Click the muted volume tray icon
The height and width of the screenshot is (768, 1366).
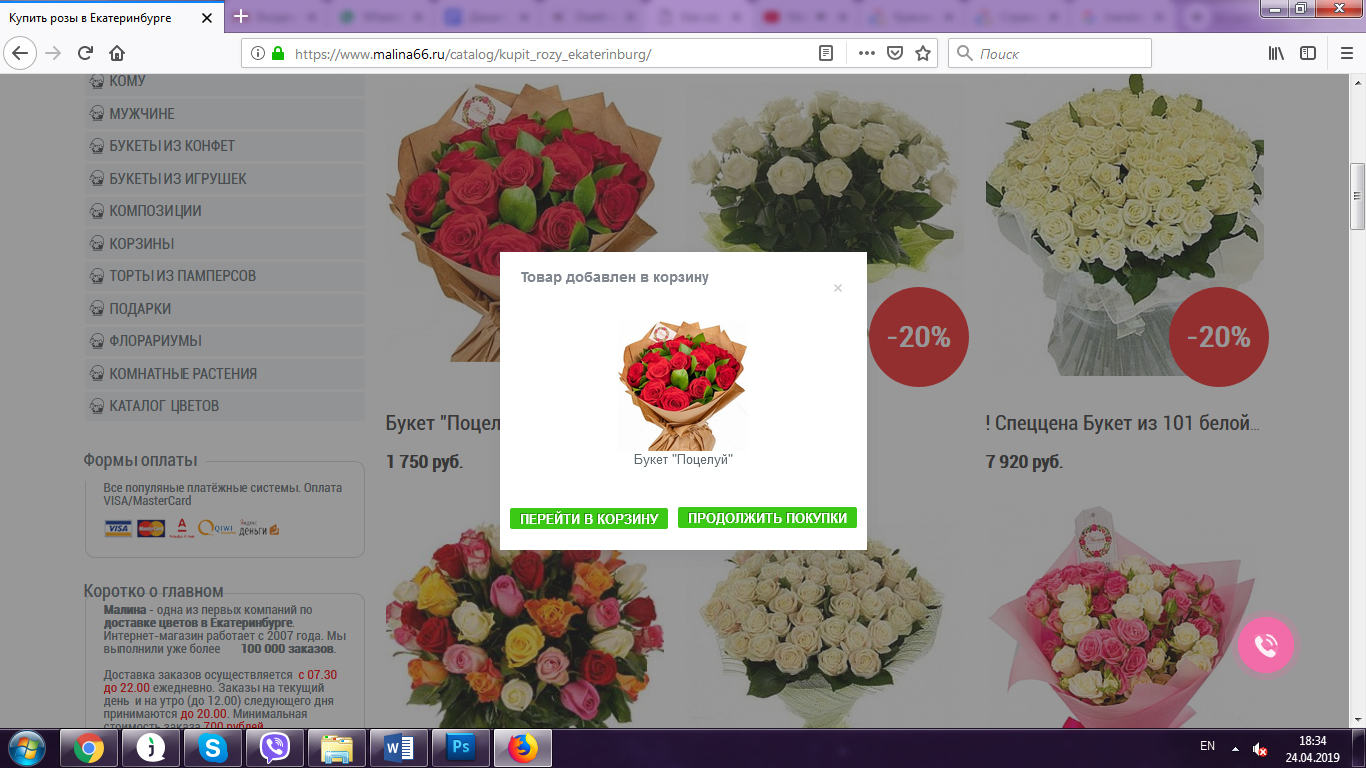point(1259,748)
